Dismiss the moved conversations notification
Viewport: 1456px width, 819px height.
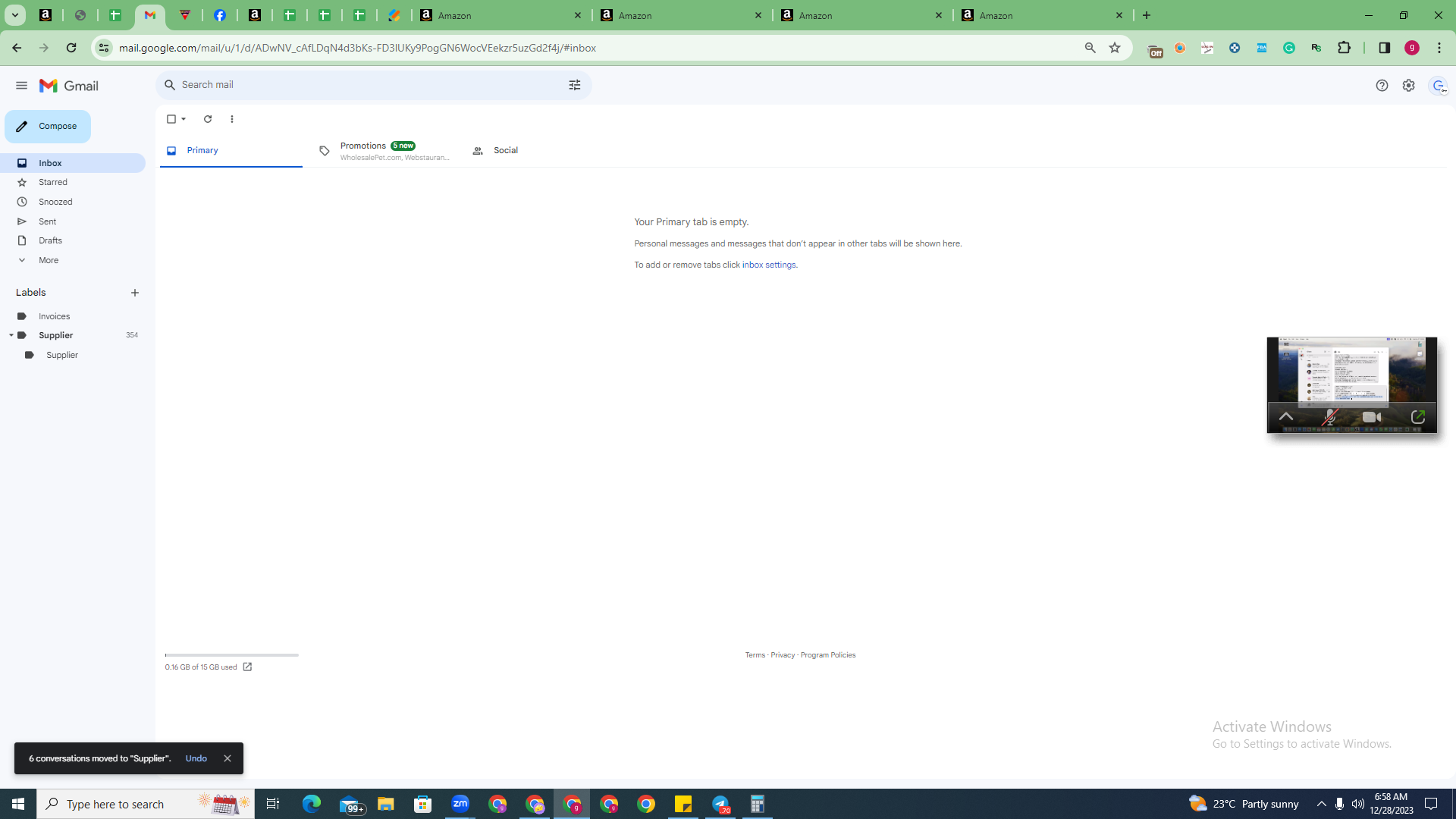click(x=227, y=759)
